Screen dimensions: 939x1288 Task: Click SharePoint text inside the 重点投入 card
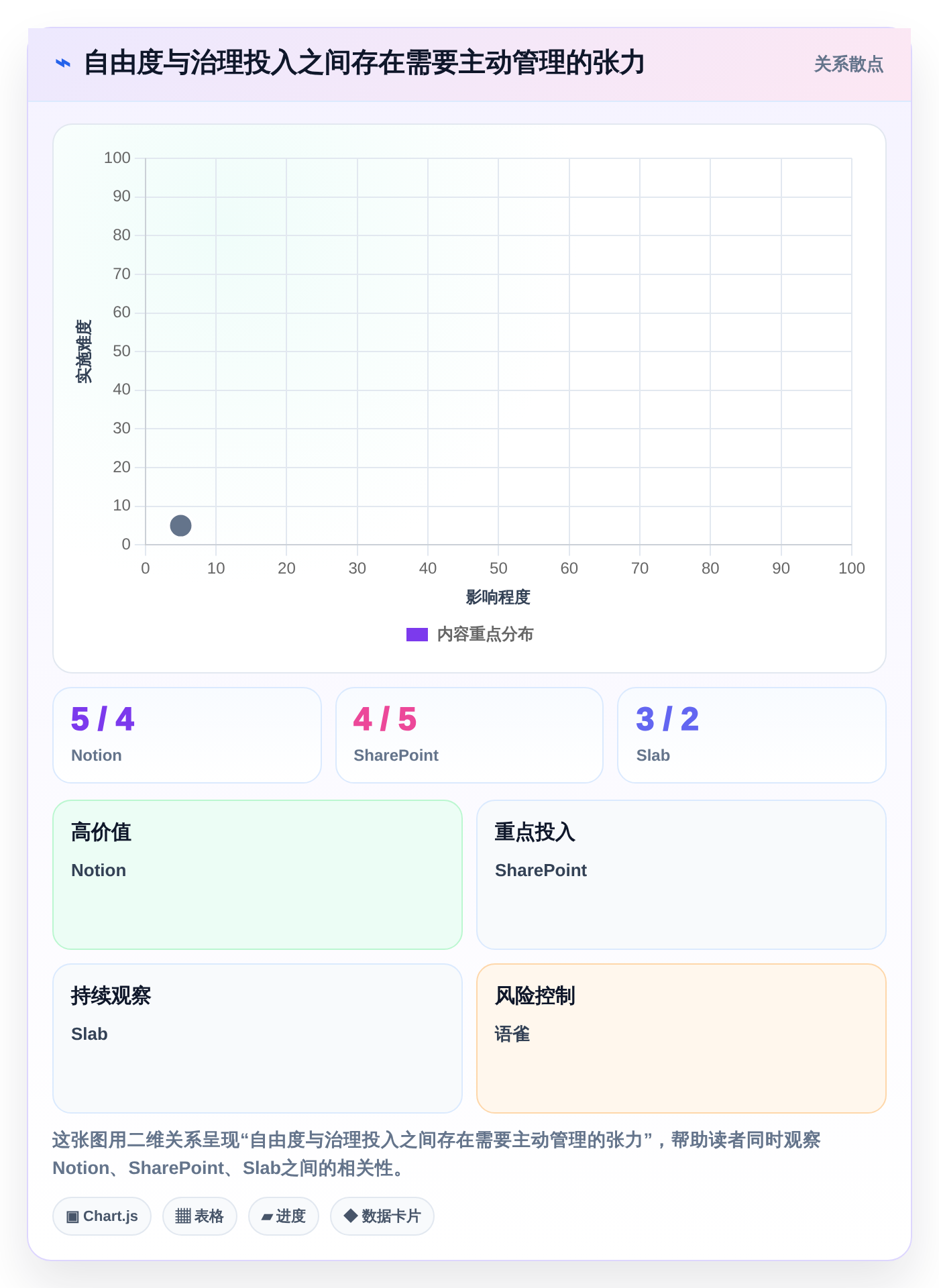[541, 871]
